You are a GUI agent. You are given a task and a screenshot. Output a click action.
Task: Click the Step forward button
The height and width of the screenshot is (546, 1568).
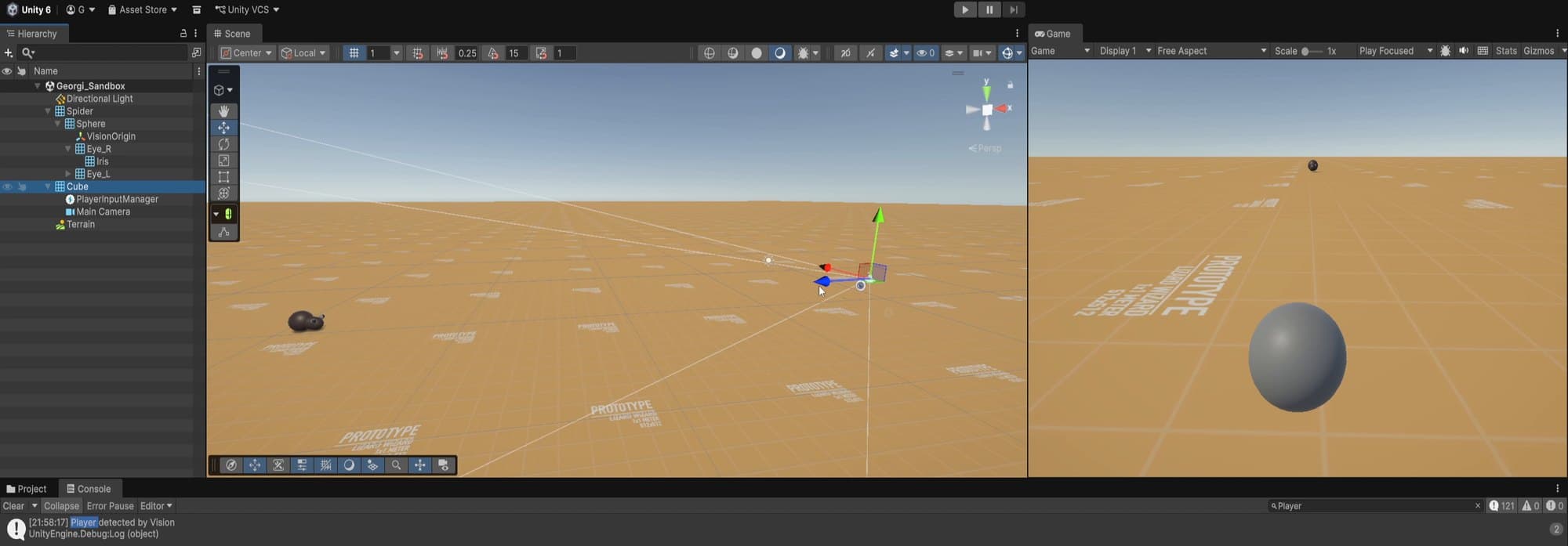[x=1014, y=9]
